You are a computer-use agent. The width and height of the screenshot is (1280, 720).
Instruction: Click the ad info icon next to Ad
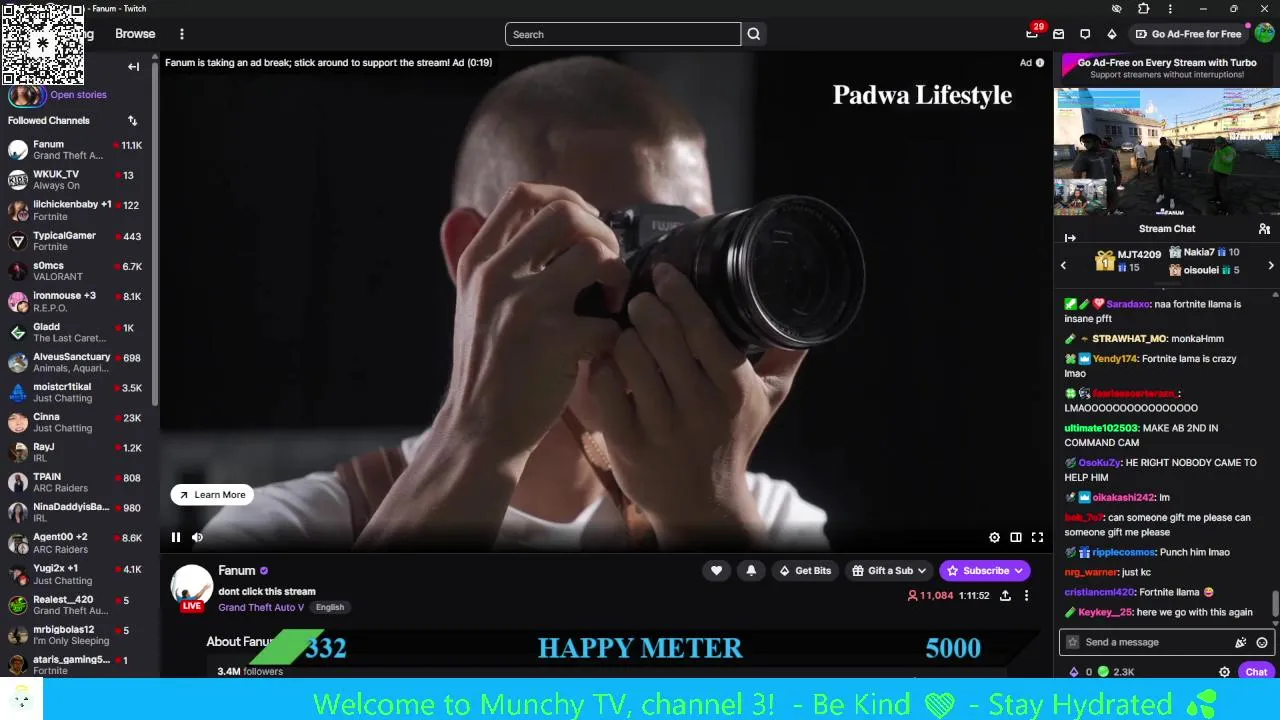[1040, 62]
